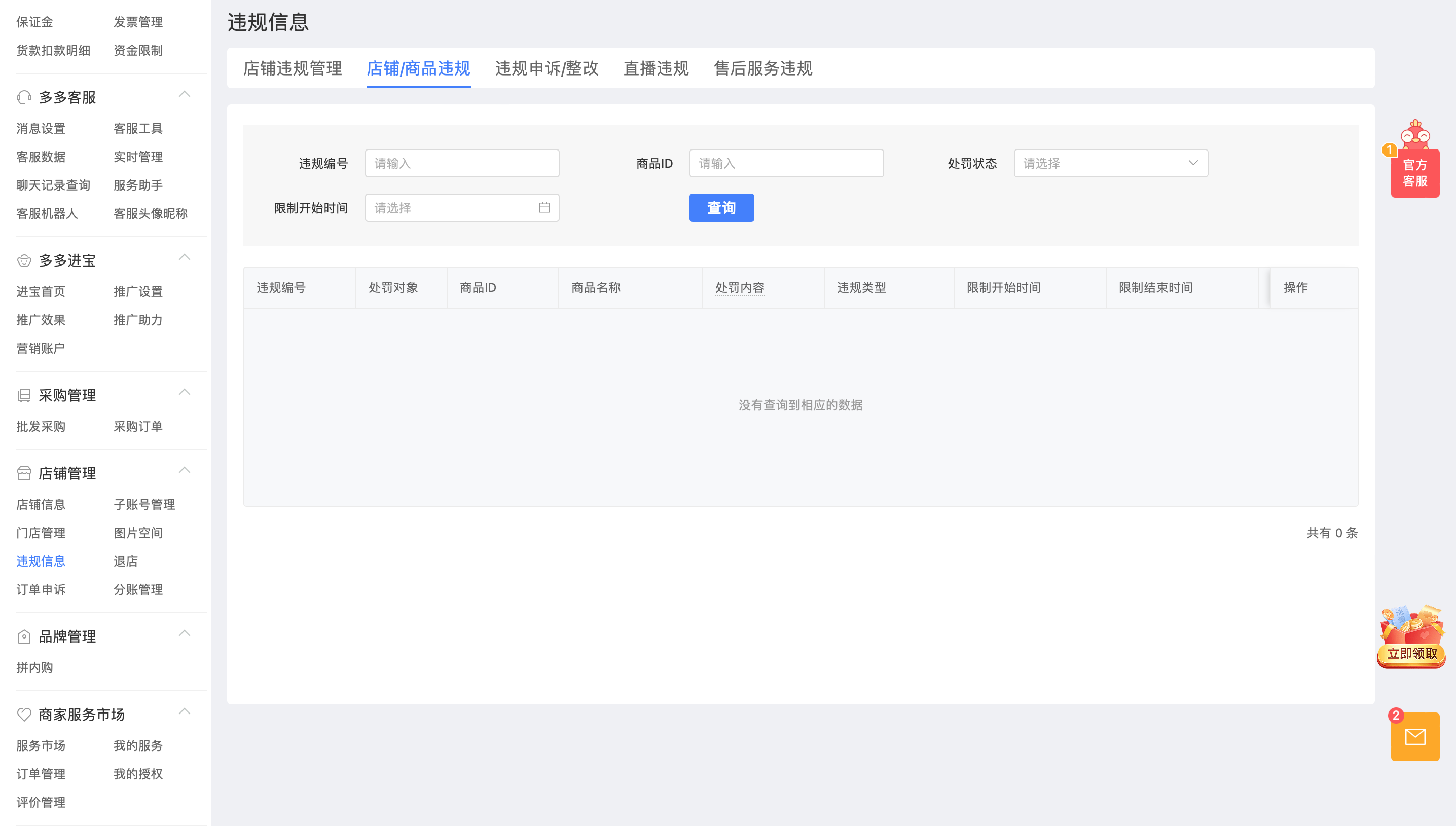Screen dimensions: 1456x826
Task: Open 推广助力 link
Action: [138, 320]
